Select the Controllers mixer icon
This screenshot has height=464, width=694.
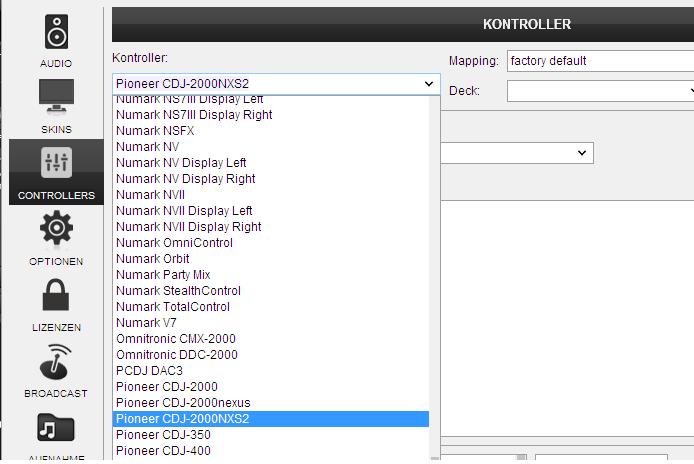click(x=56, y=162)
